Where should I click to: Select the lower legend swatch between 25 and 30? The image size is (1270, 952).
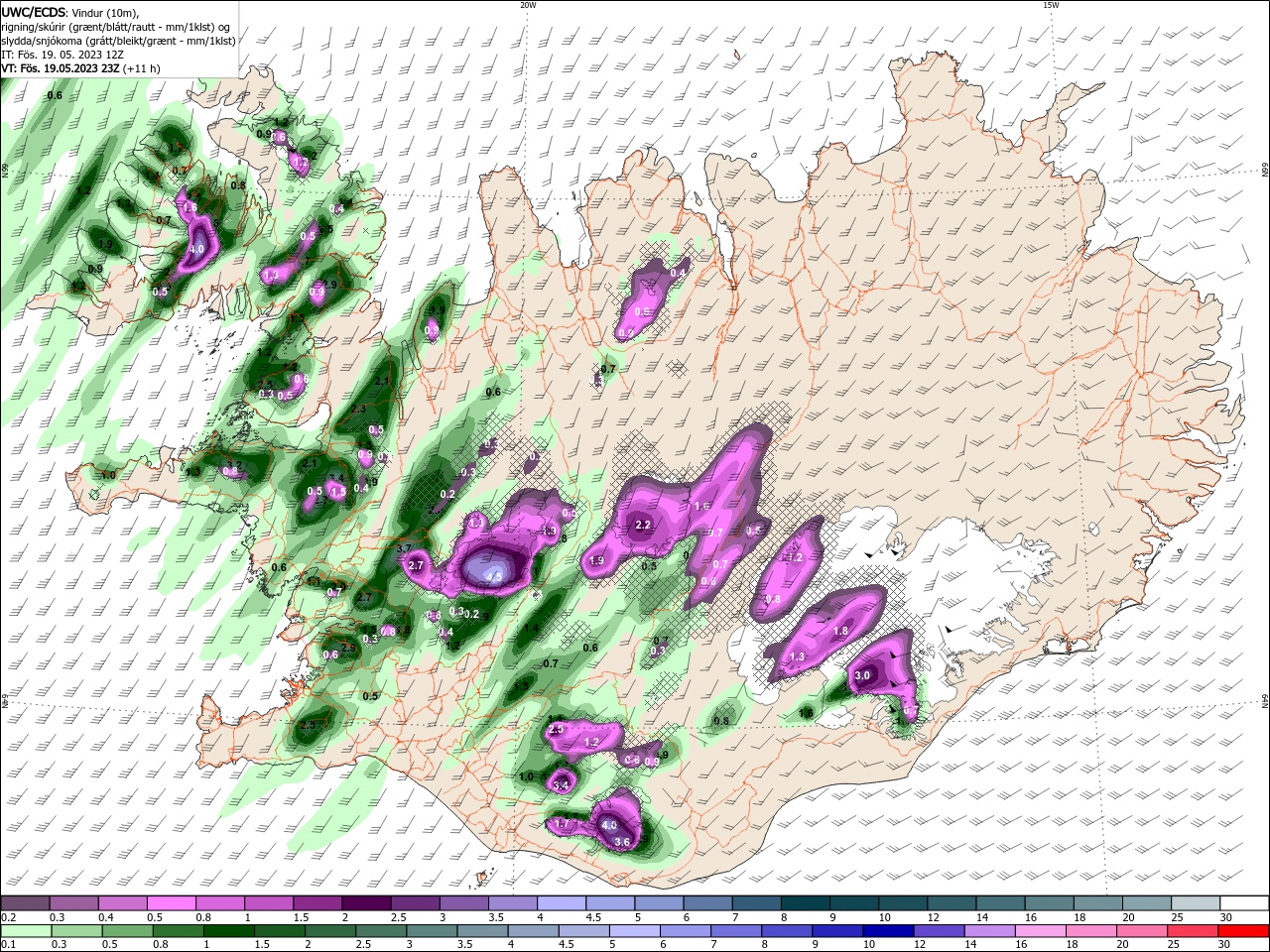click(x=1195, y=931)
